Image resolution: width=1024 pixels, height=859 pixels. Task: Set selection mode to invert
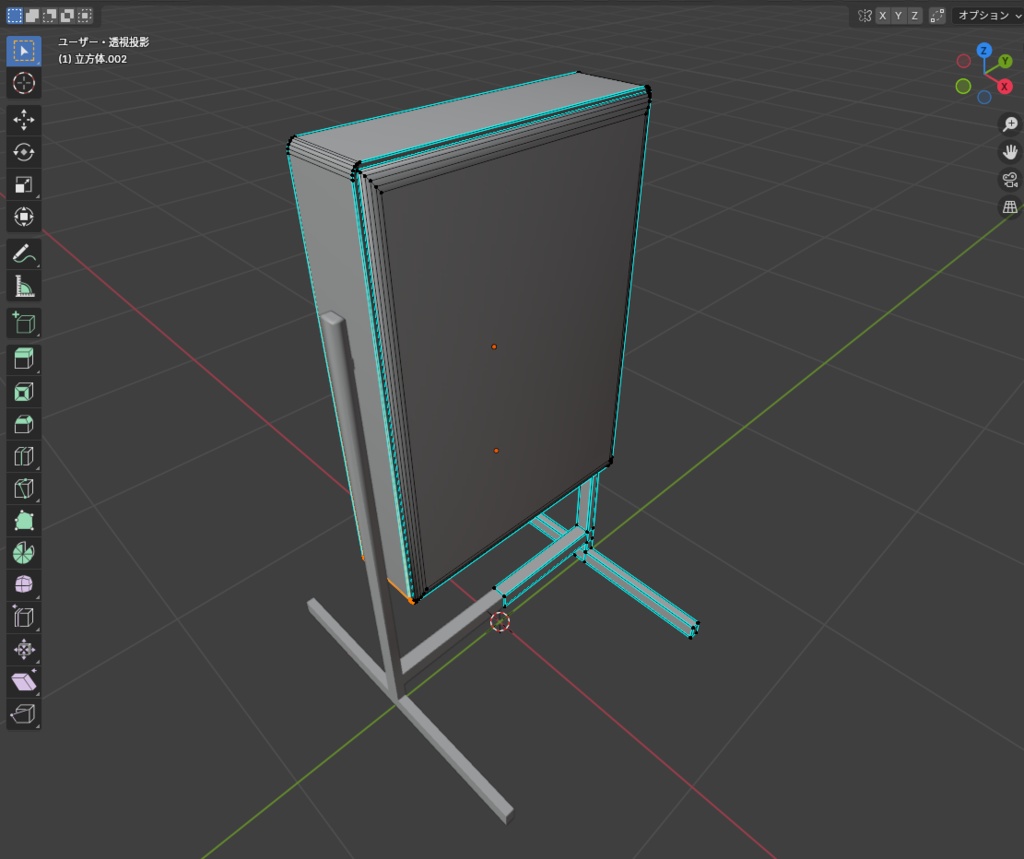pyautogui.click(x=67, y=15)
